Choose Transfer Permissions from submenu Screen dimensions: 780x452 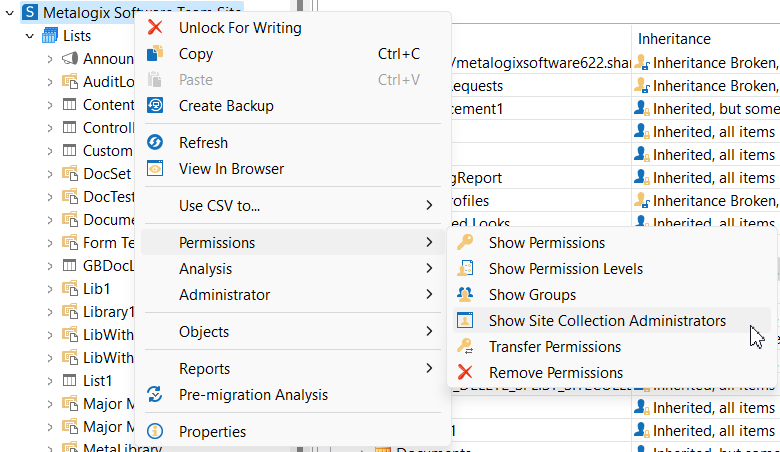[554, 347]
